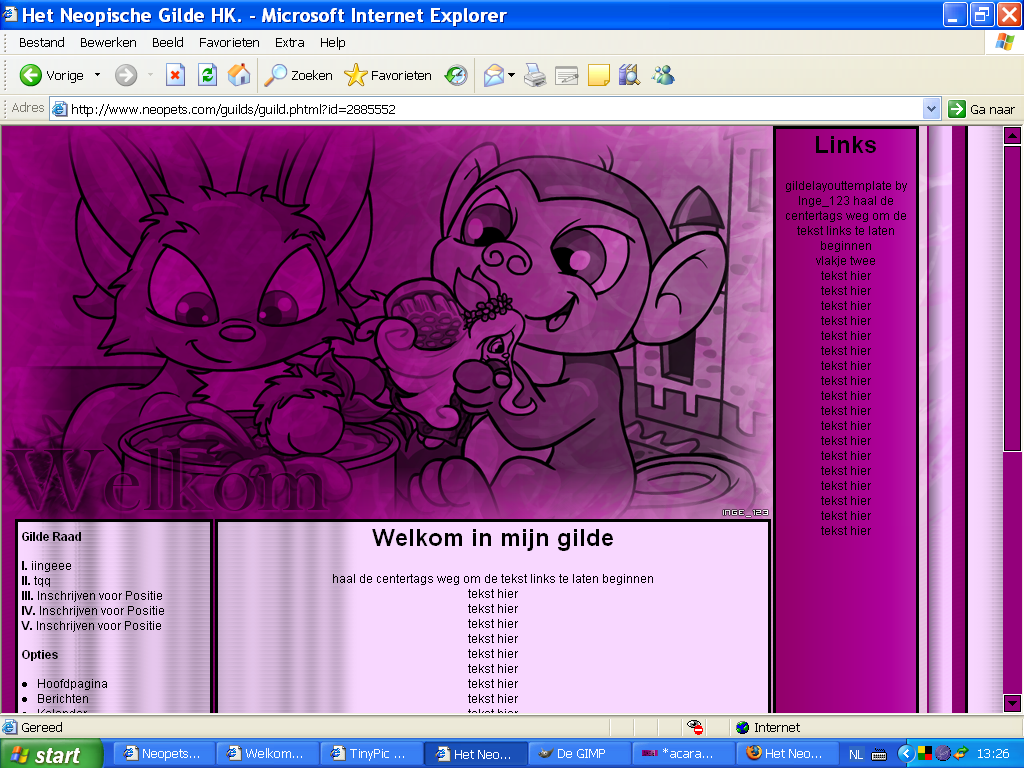Go to the Home page icon
Screen dimensions: 1024x768
point(239,75)
